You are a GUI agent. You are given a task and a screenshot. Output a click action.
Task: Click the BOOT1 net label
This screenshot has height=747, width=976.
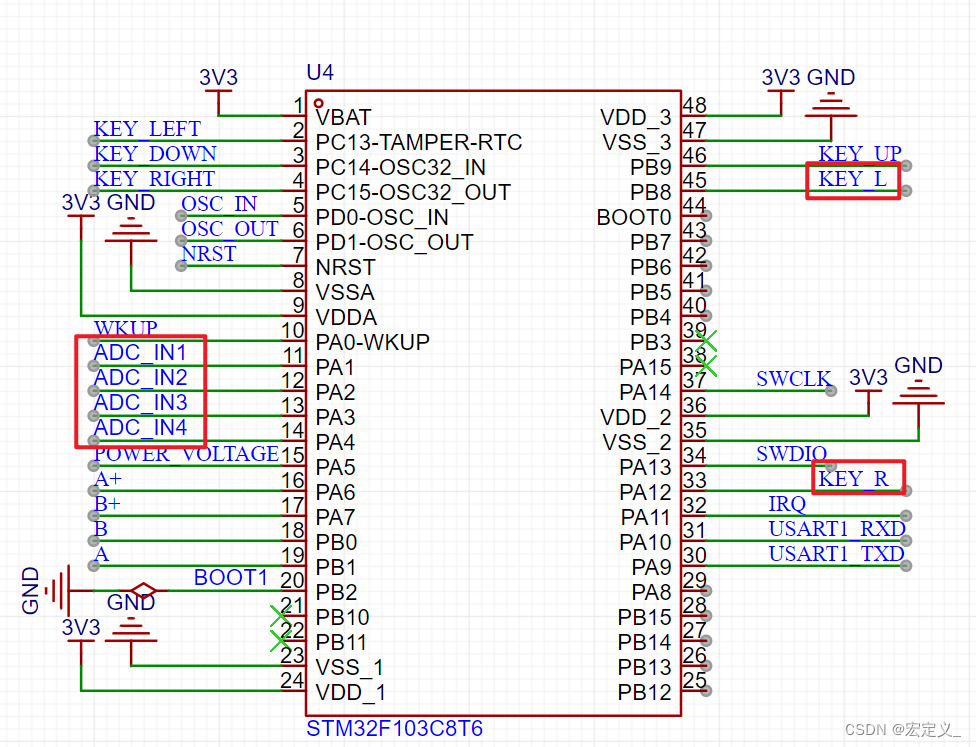(x=230, y=578)
